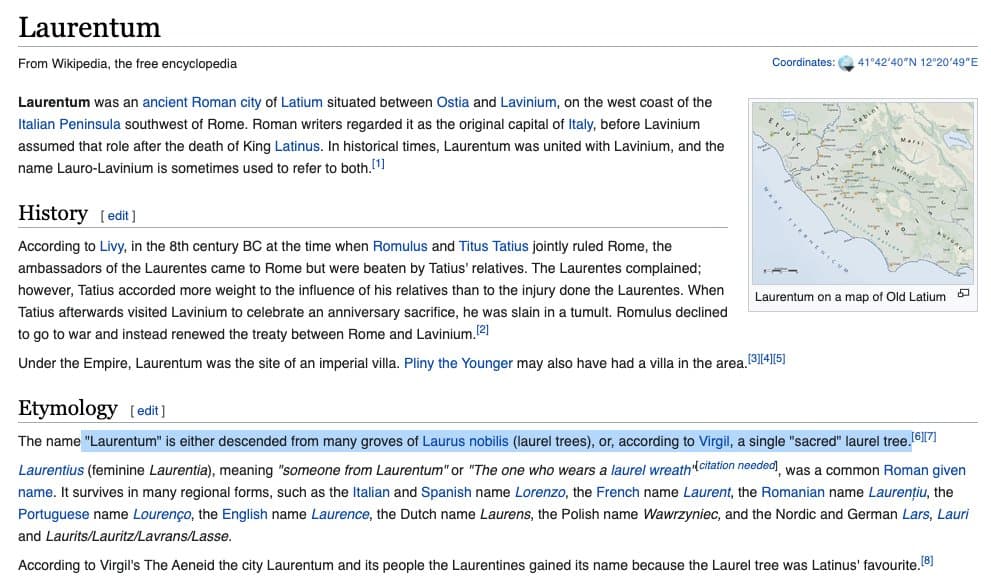Image resolution: width=991 pixels, height=585 pixels.
Task: Open the 'ancient Roman city' link
Action: [203, 102]
